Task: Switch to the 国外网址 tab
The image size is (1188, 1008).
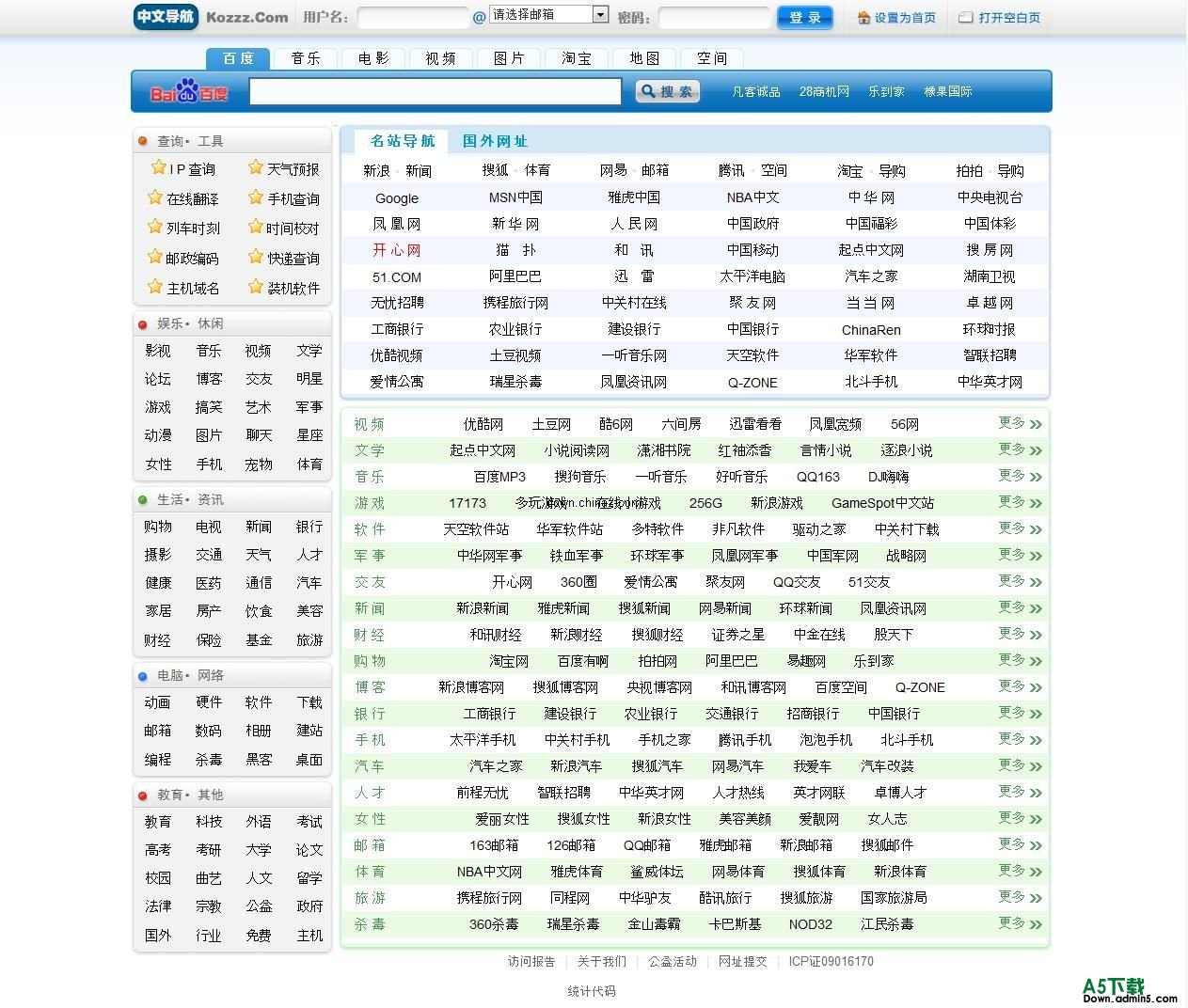Action: tap(496, 141)
